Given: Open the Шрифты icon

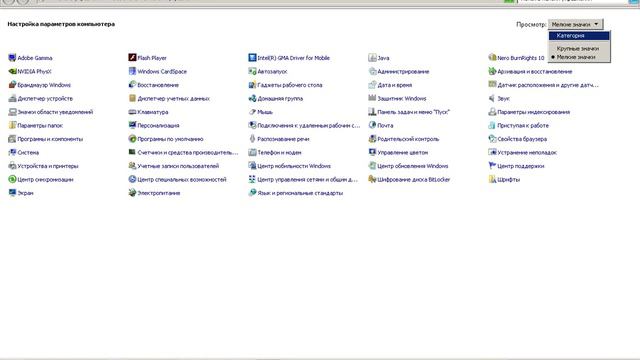Looking at the screenshot, I should (492, 179).
